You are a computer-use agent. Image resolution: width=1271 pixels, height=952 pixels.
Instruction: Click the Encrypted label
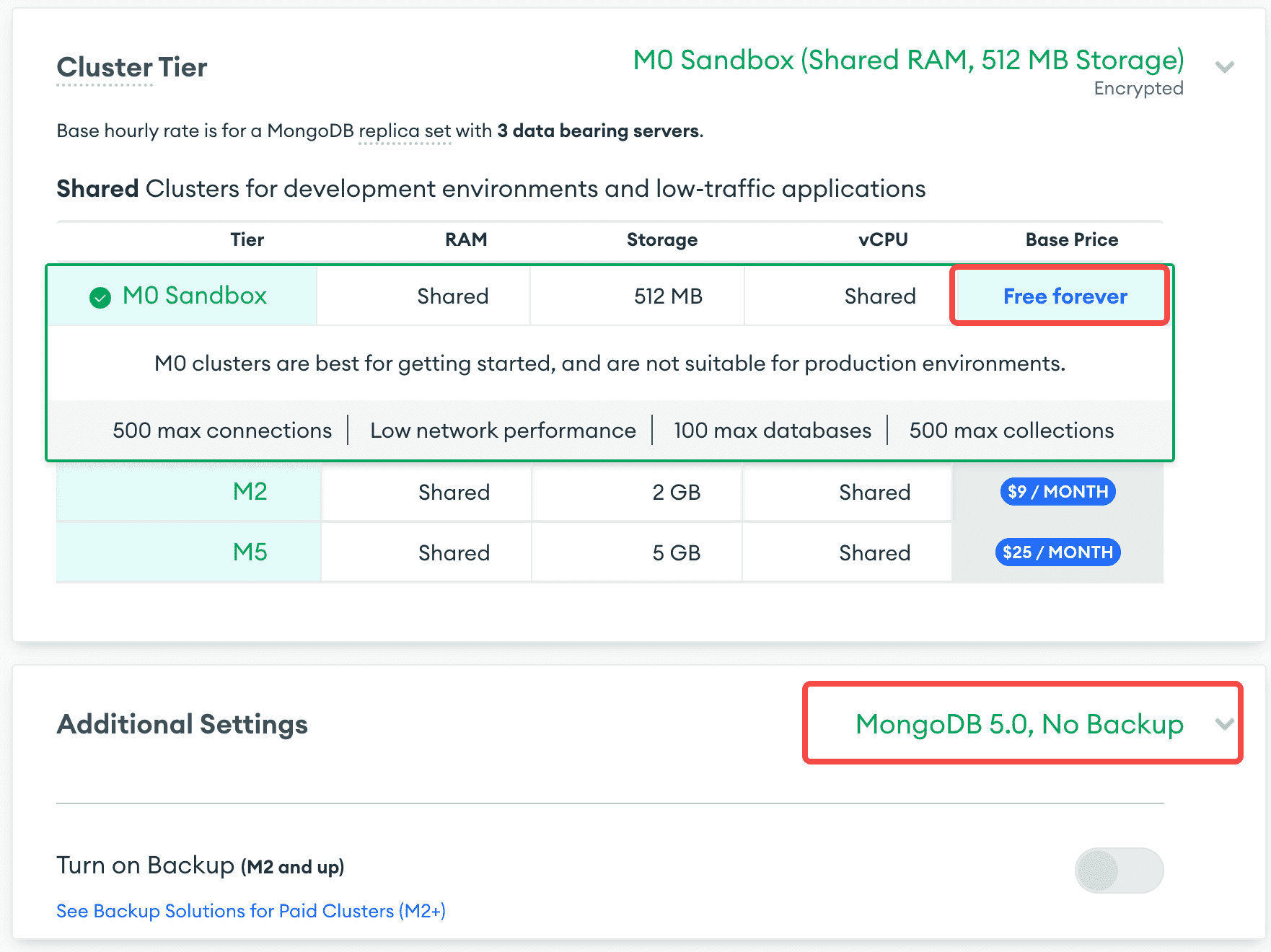coord(1138,88)
